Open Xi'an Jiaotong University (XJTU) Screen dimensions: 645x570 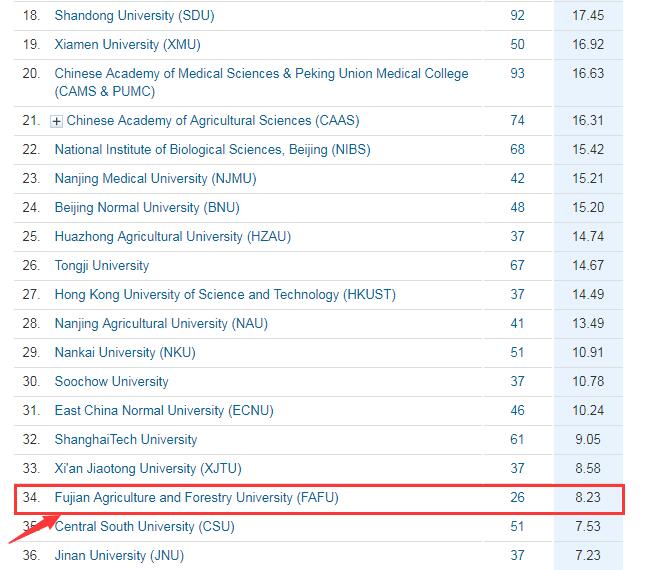click(x=148, y=469)
